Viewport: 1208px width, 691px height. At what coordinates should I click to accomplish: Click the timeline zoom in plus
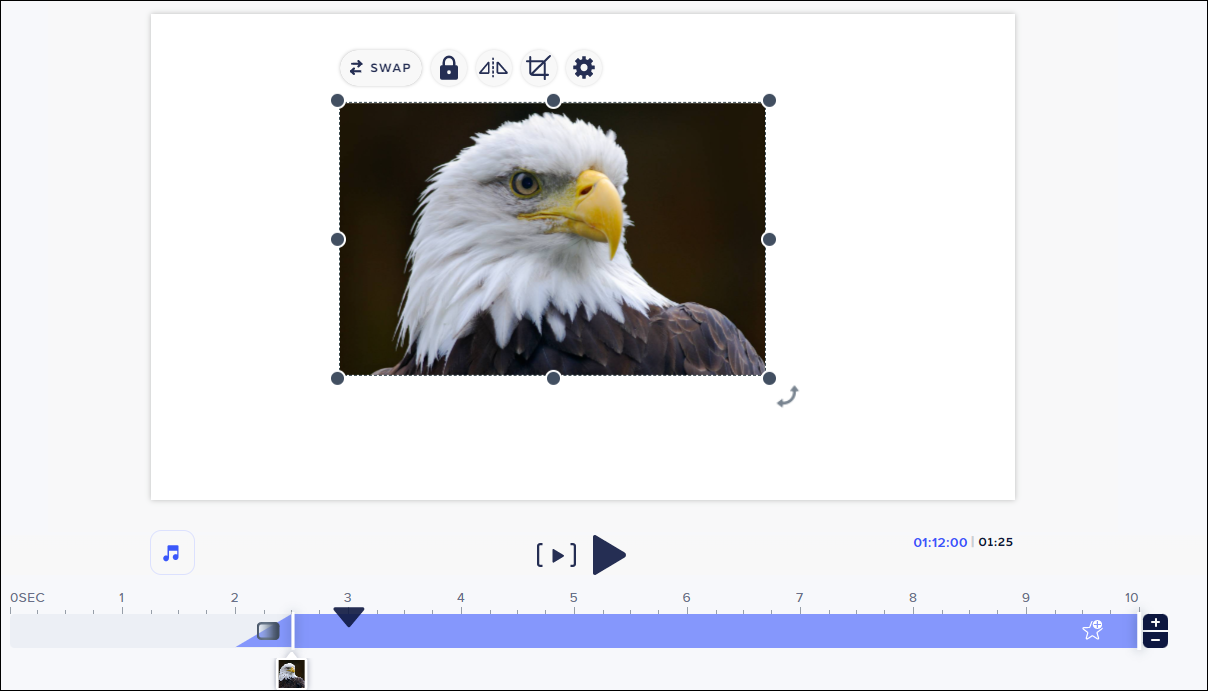[x=1155, y=622]
